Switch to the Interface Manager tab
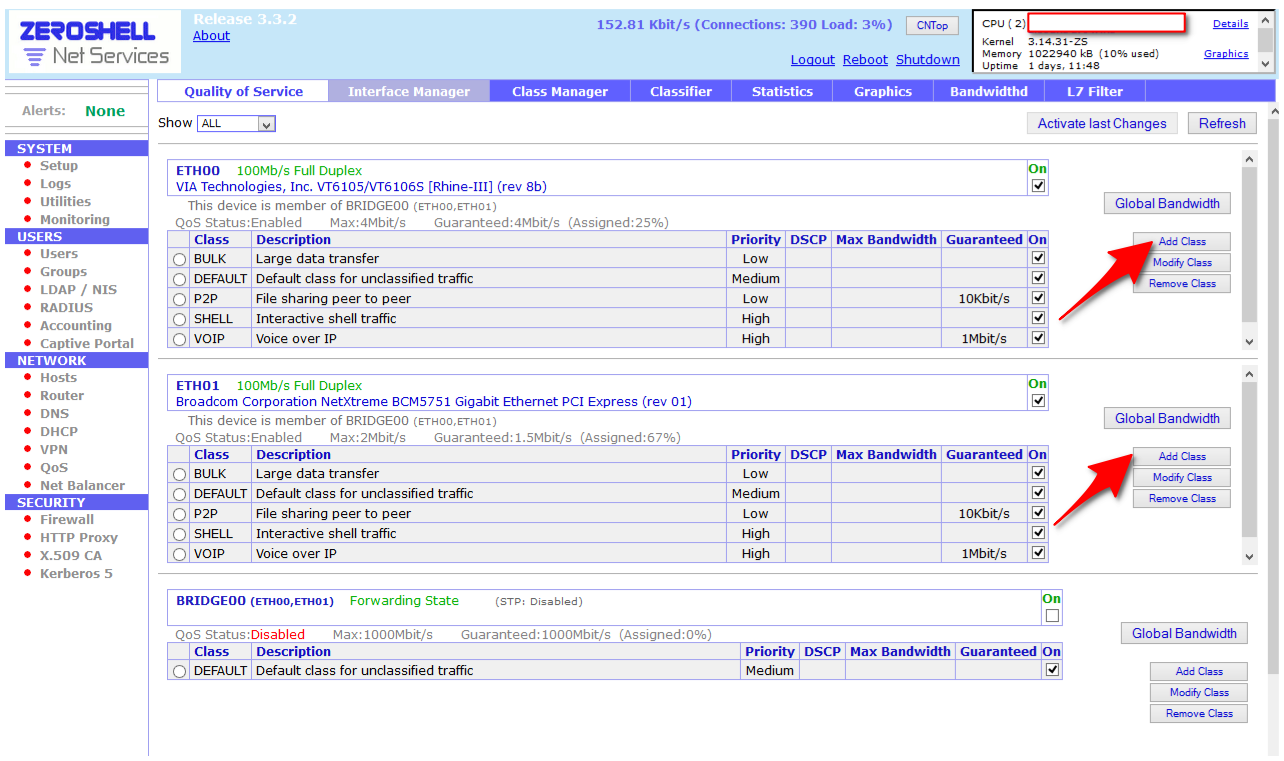1284x761 pixels. click(x=409, y=91)
